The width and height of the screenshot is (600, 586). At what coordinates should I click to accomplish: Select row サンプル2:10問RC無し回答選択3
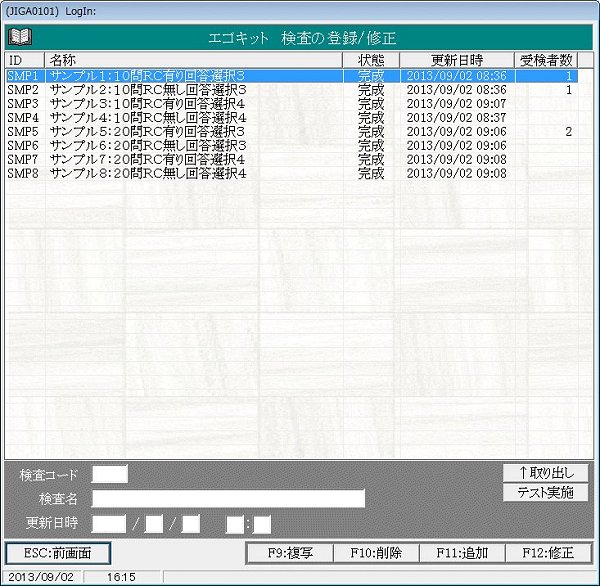[x=292, y=90]
